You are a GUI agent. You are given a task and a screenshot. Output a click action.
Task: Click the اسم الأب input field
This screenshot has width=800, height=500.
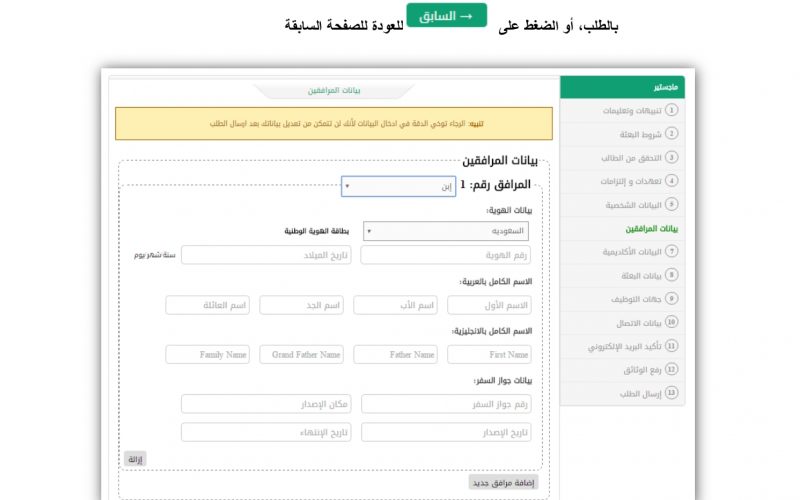point(395,305)
